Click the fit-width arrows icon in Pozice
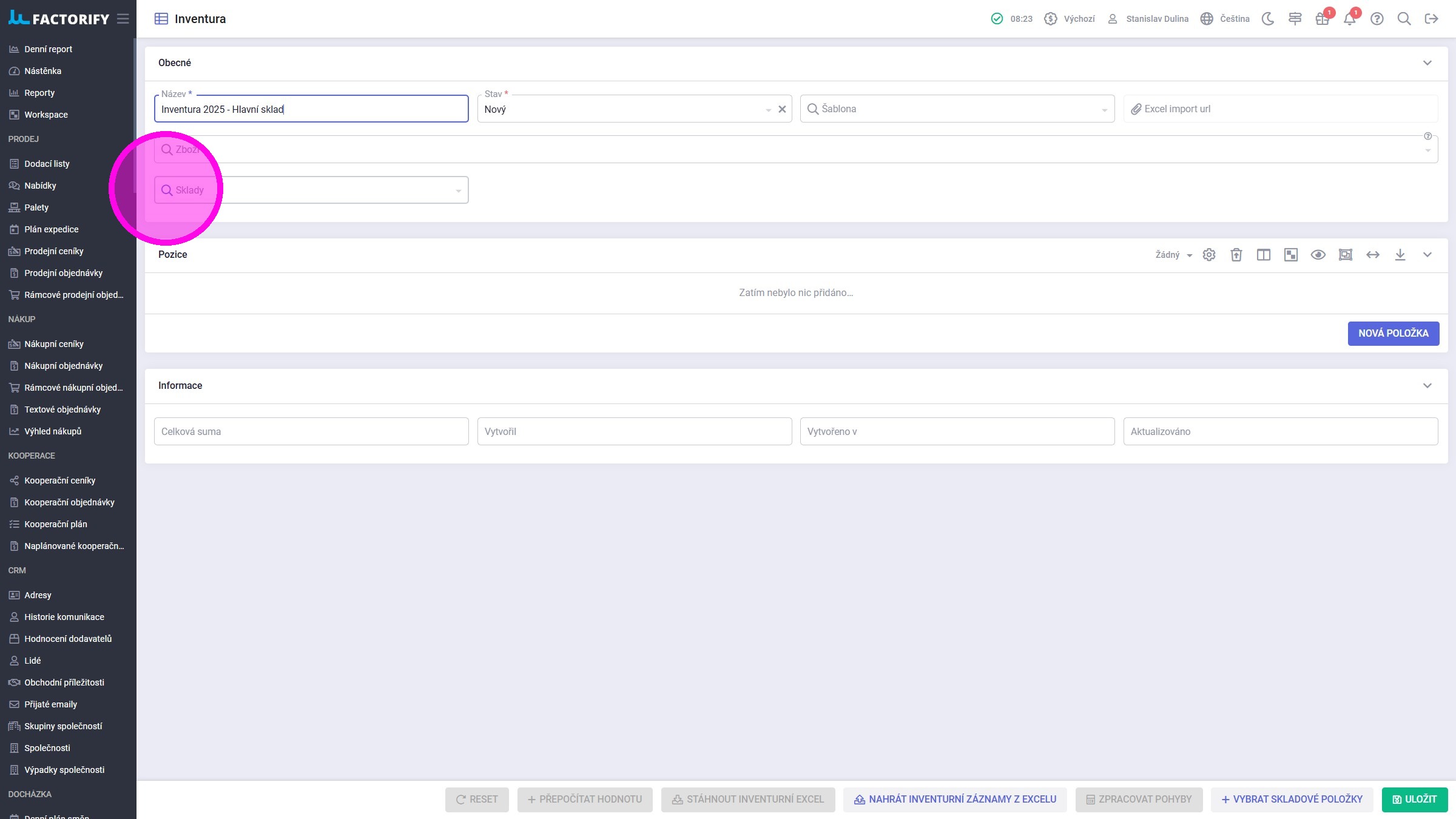Image resolution: width=1456 pixels, height=819 pixels. pos(1372,255)
